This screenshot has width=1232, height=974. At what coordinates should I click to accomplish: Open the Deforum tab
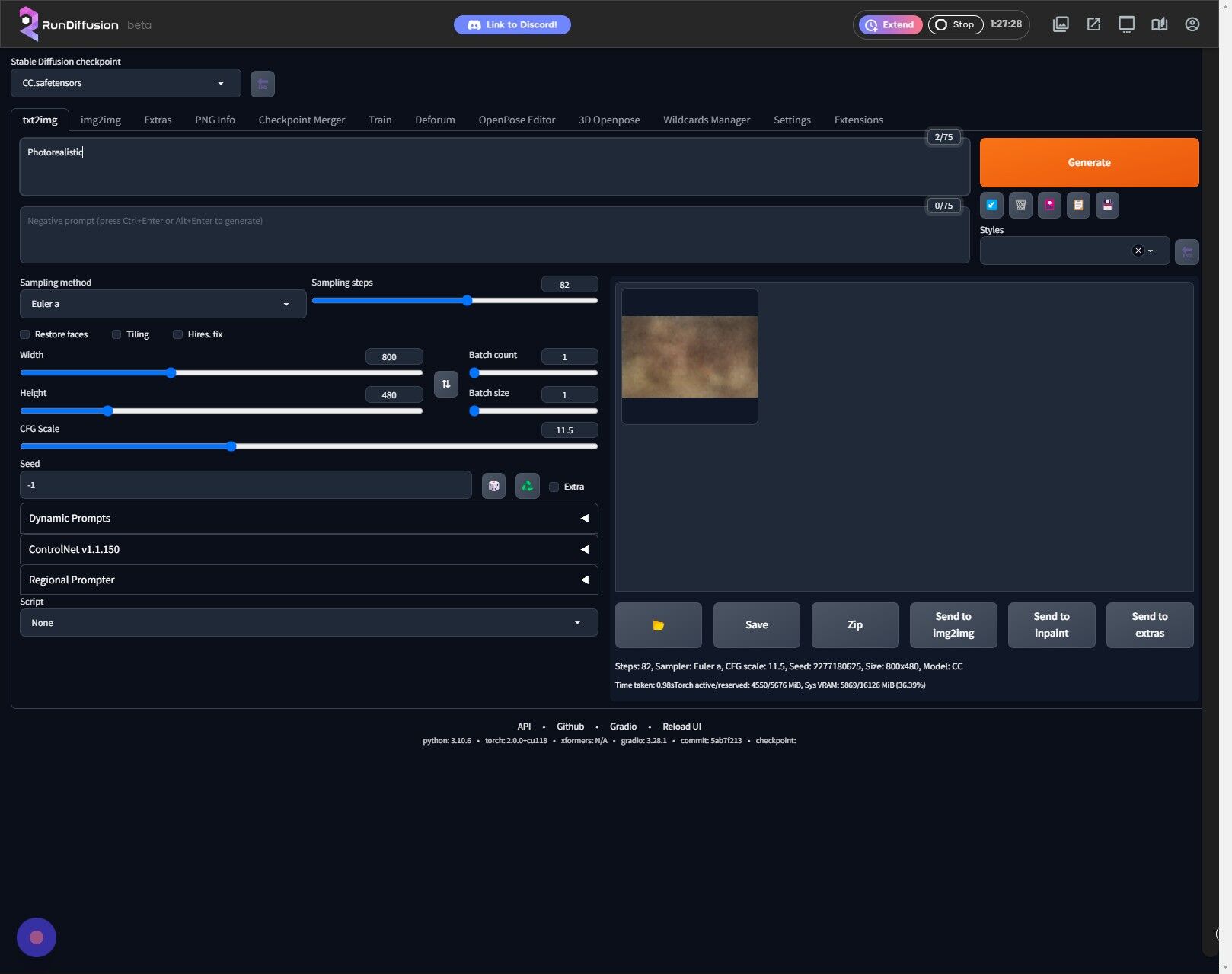[435, 120]
